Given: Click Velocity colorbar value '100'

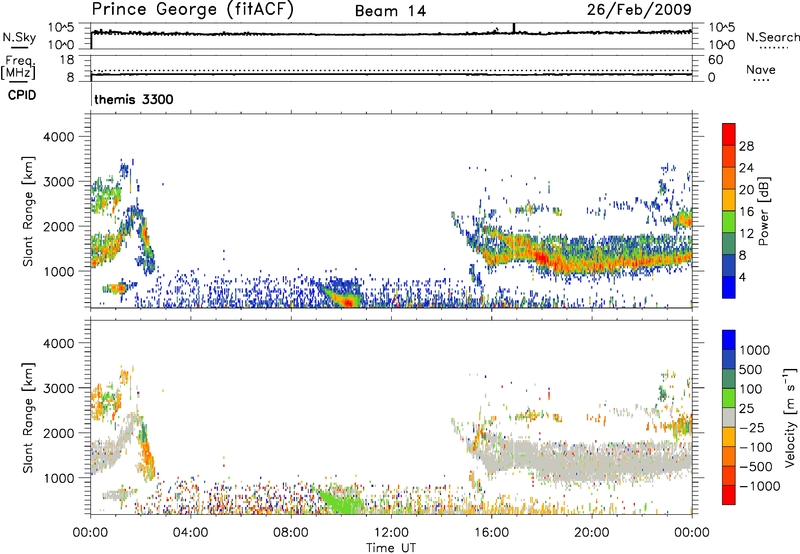Looking at the screenshot, I should [751, 389].
